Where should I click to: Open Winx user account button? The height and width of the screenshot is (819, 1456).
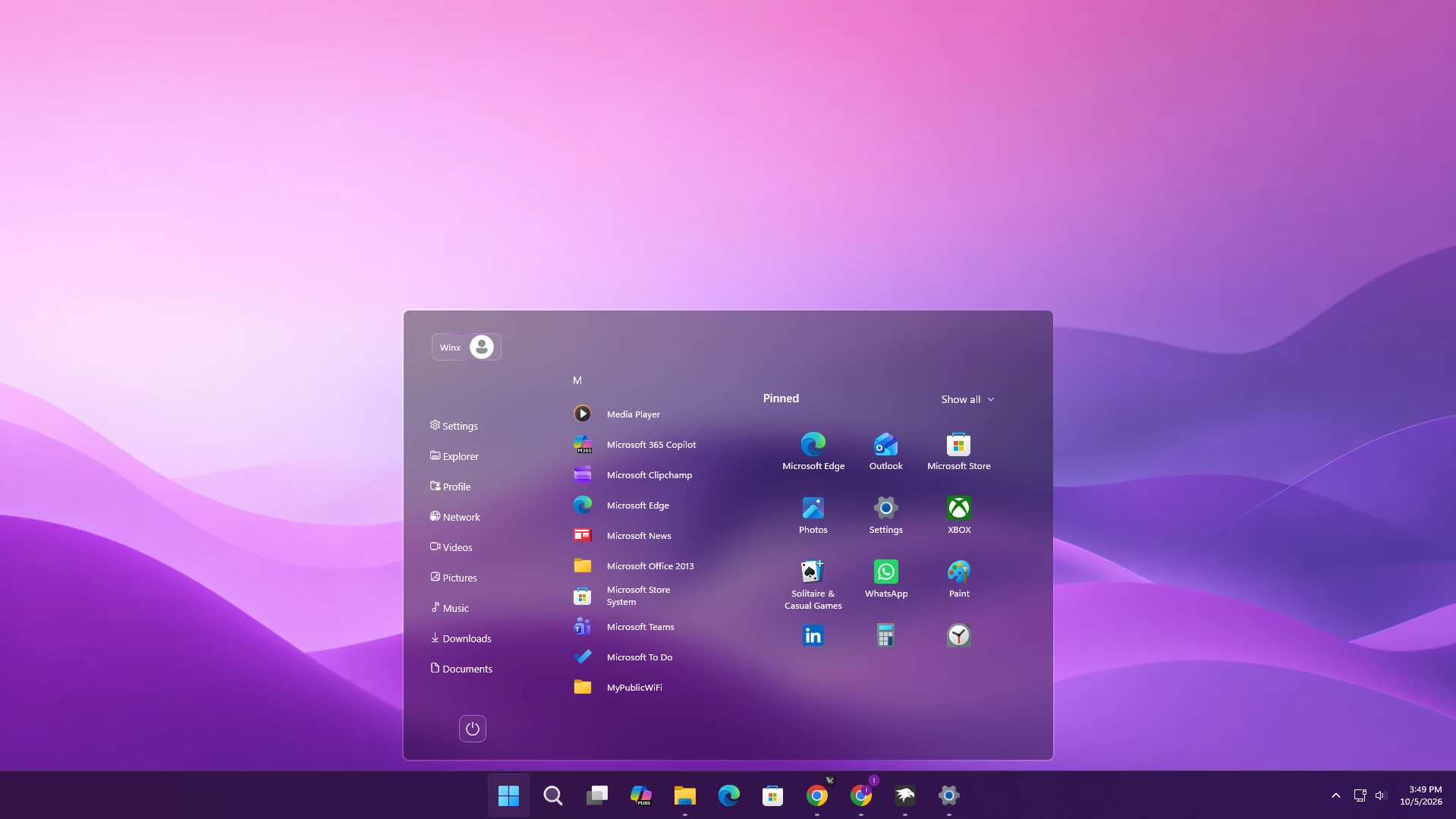pyautogui.click(x=466, y=347)
